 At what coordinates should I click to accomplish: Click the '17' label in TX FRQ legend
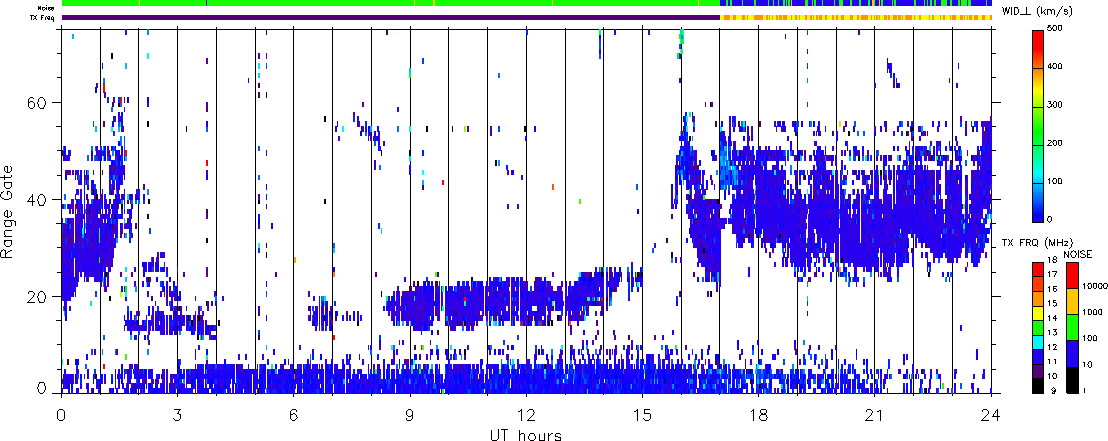click(x=1051, y=274)
